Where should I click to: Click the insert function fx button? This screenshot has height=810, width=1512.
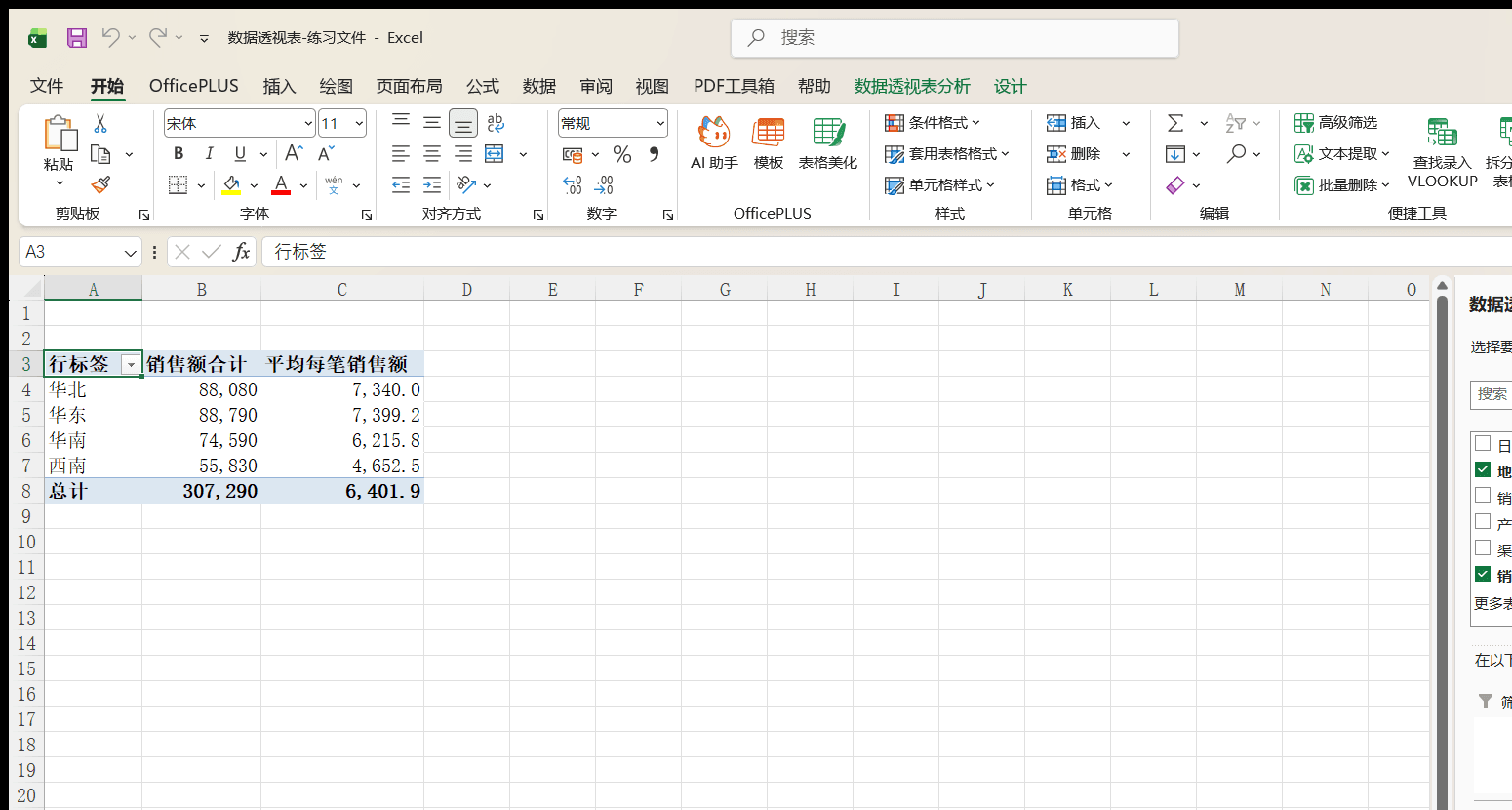click(241, 252)
